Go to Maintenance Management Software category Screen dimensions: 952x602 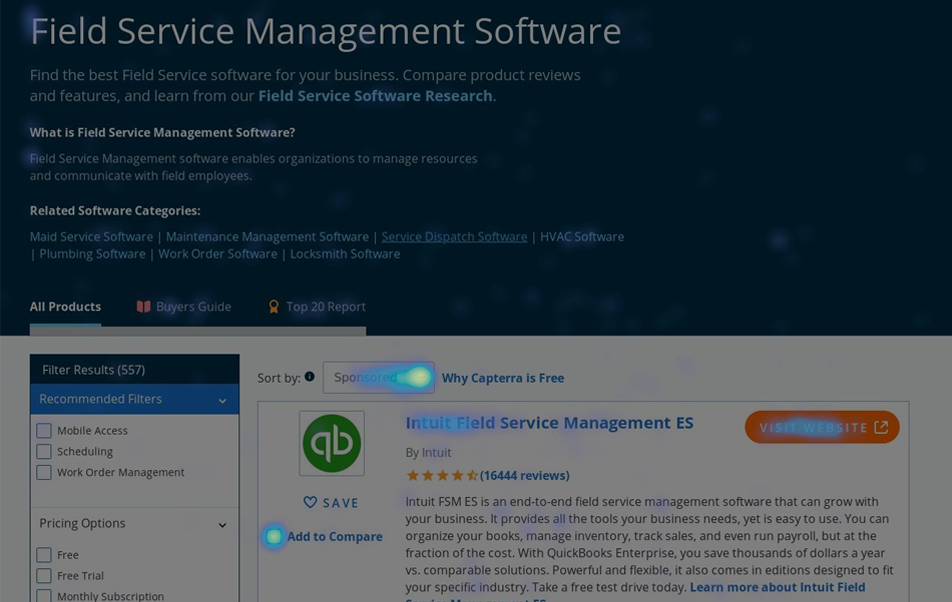(x=267, y=237)
